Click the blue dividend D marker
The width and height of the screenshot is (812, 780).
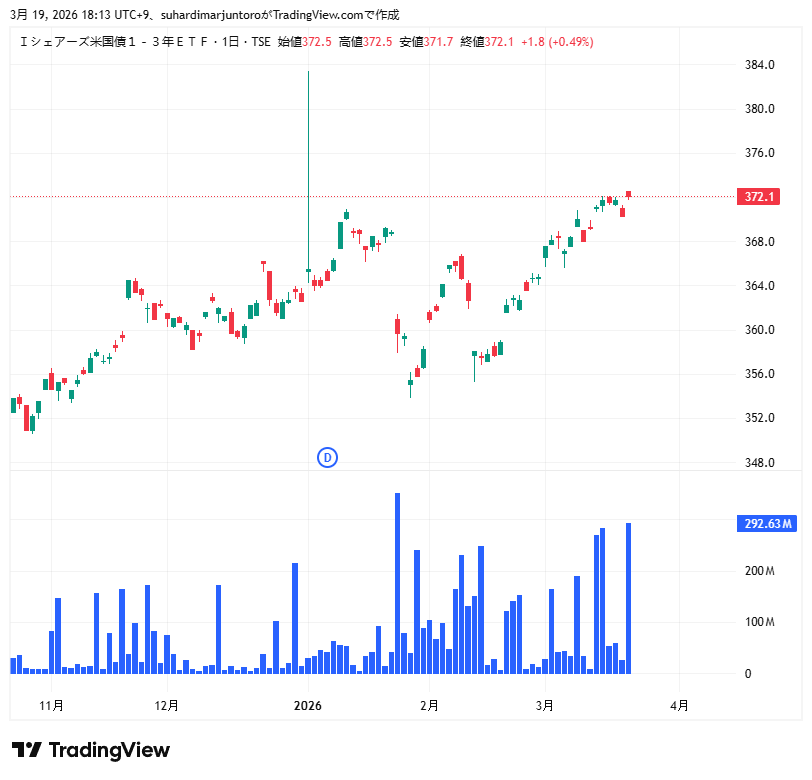[x=327, y=458]
